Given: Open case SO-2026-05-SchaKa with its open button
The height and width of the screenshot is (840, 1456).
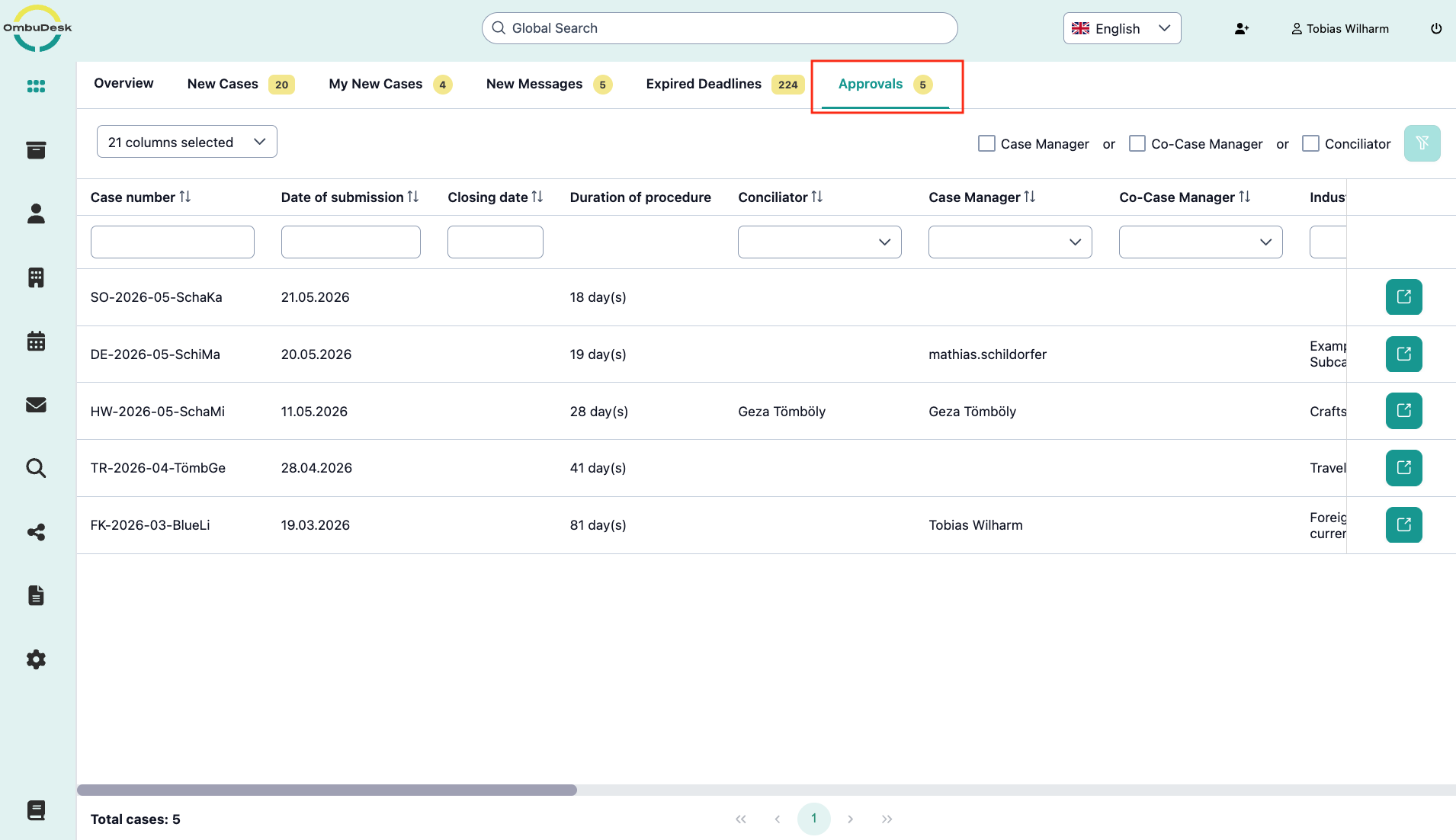Looking at the screenshot, I should (1404, 297).
